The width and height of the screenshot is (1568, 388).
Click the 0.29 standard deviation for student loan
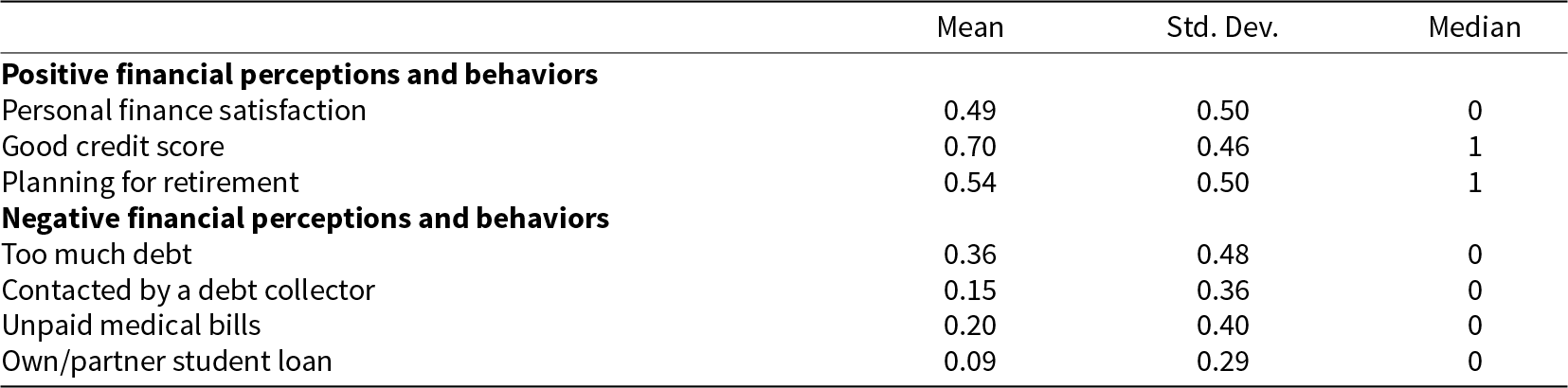1222,362
